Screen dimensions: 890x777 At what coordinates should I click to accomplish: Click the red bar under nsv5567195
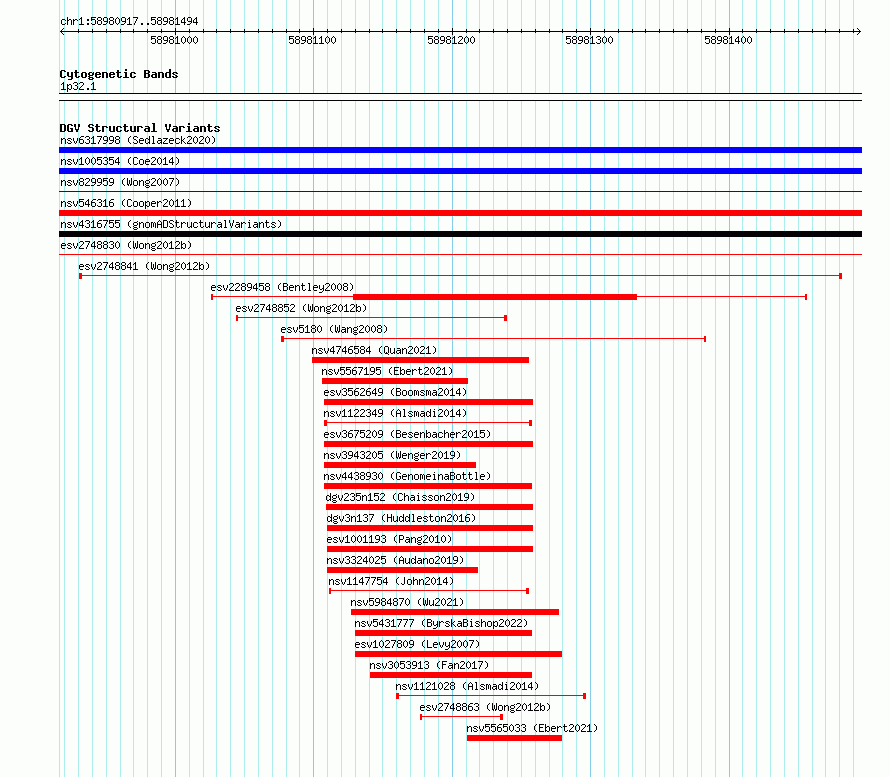click(x=395, y=381)
